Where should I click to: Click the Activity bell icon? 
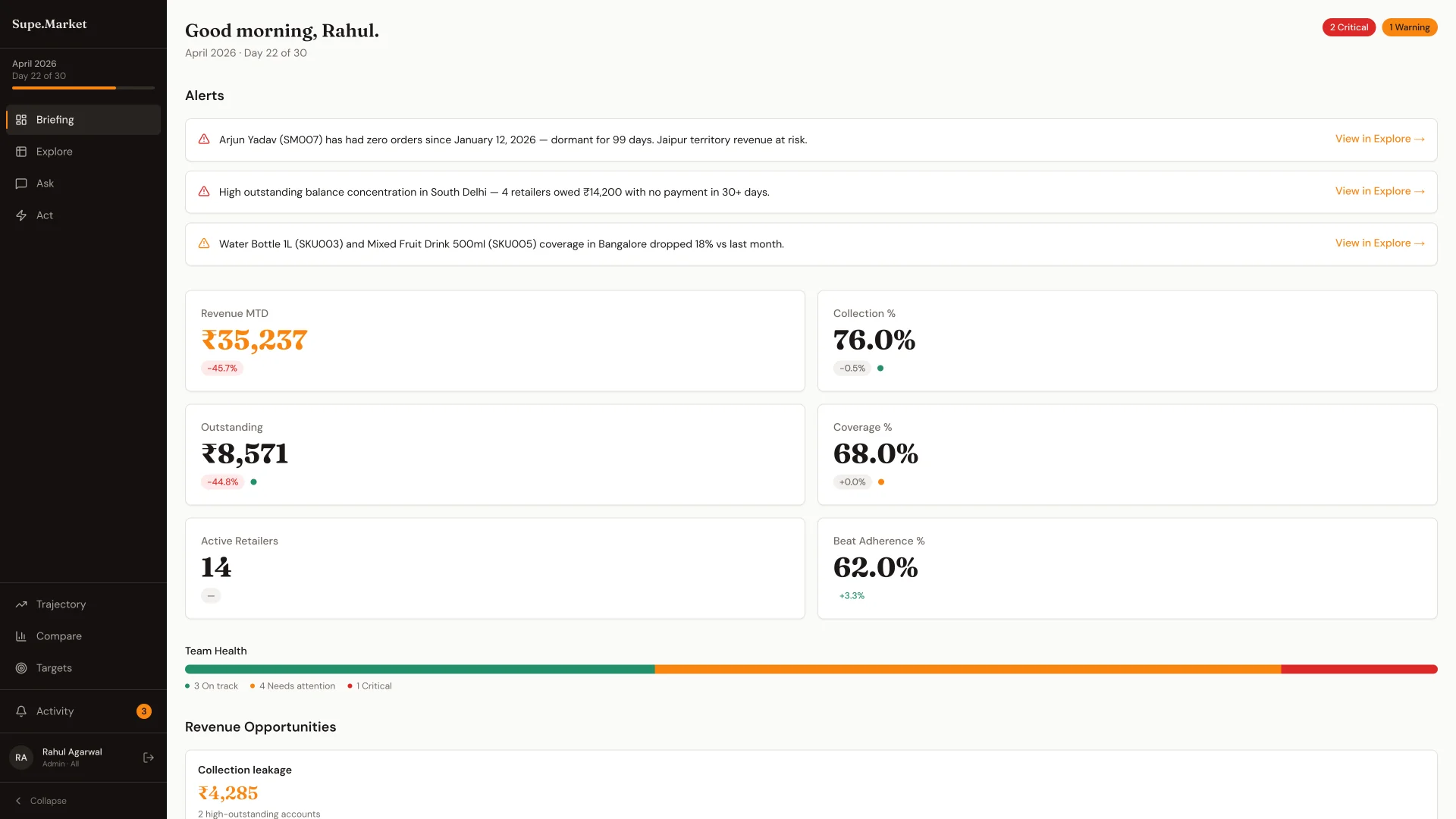coord(21,711)
